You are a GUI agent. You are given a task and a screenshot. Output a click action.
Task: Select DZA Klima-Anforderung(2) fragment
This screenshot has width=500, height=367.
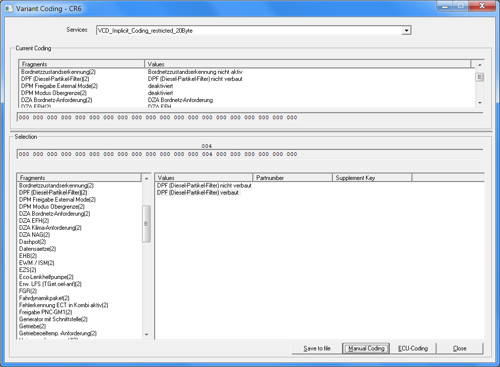coord(50,228)
